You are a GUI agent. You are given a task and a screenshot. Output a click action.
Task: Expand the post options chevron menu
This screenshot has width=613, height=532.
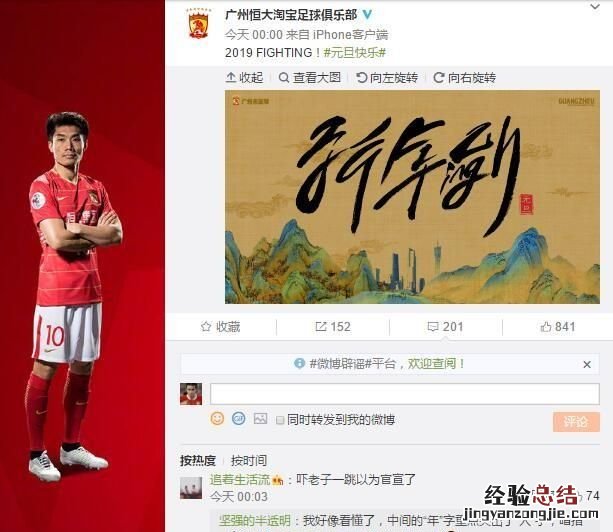595,7
